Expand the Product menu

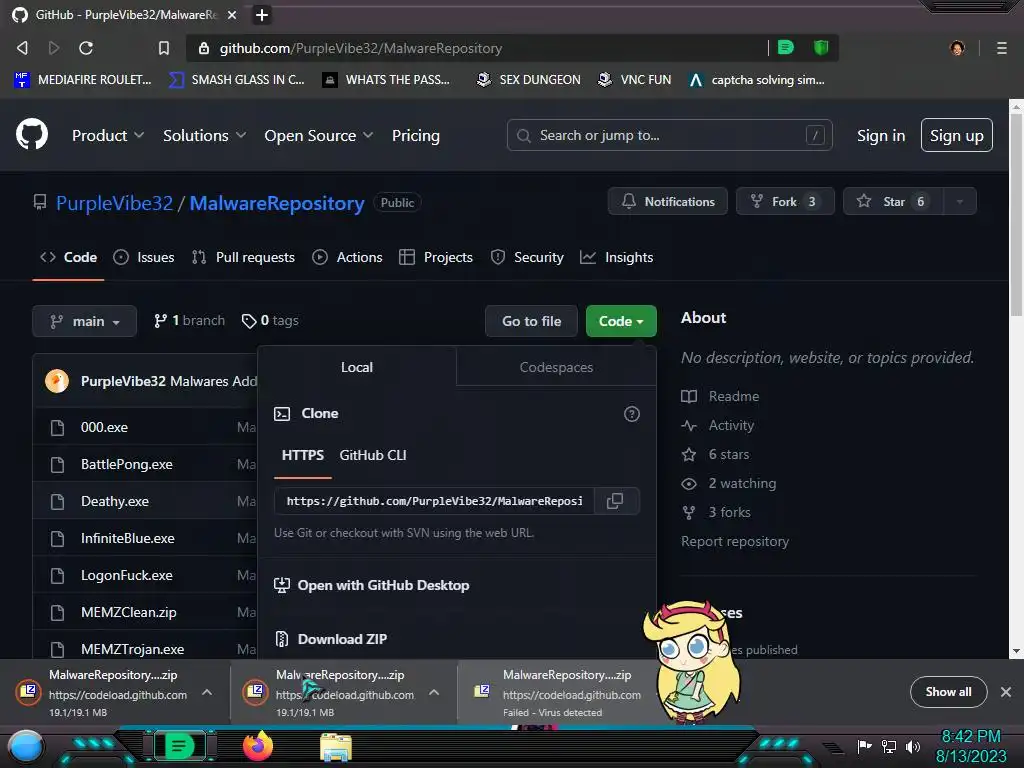pyautogui.click(x=108, y=135)
